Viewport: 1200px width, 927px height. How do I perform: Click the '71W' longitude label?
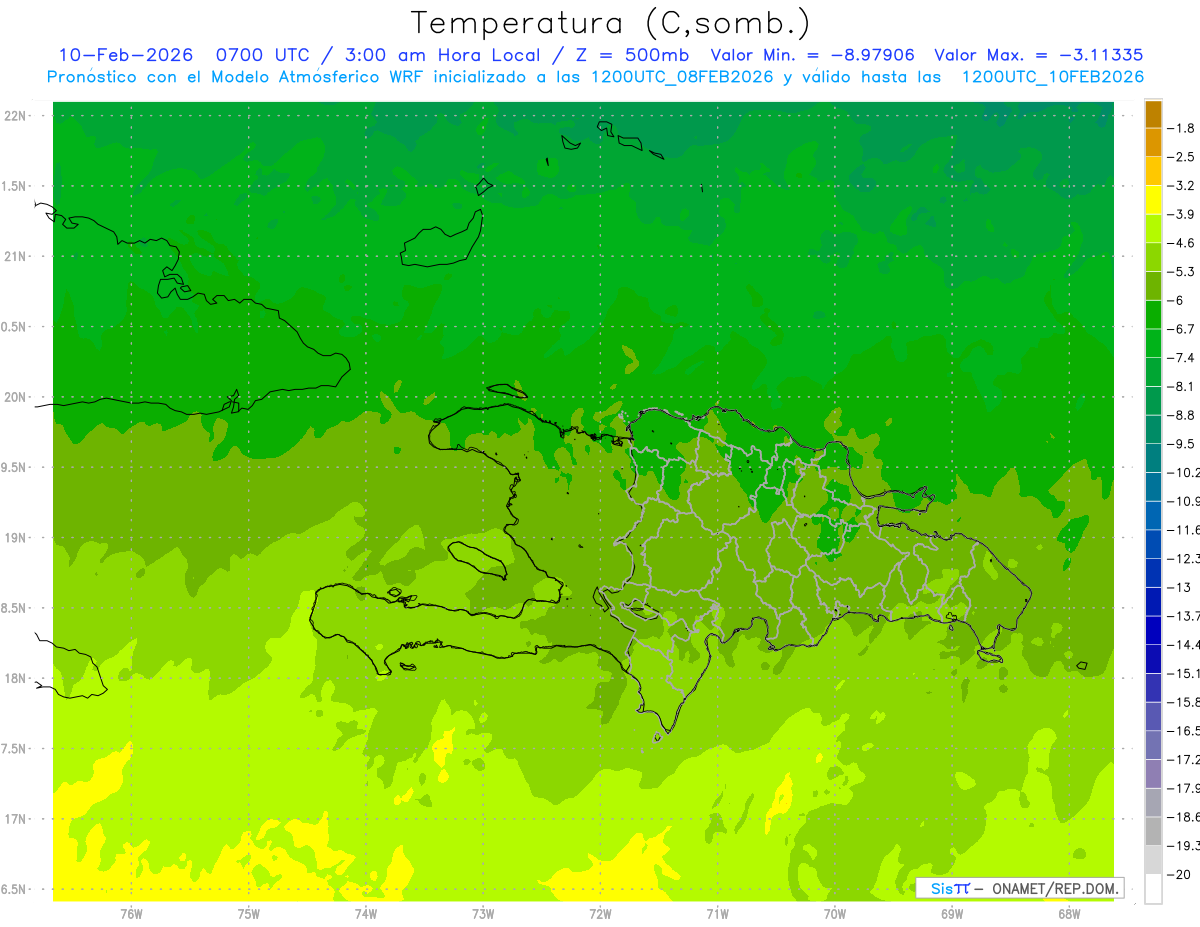[717, 914]
